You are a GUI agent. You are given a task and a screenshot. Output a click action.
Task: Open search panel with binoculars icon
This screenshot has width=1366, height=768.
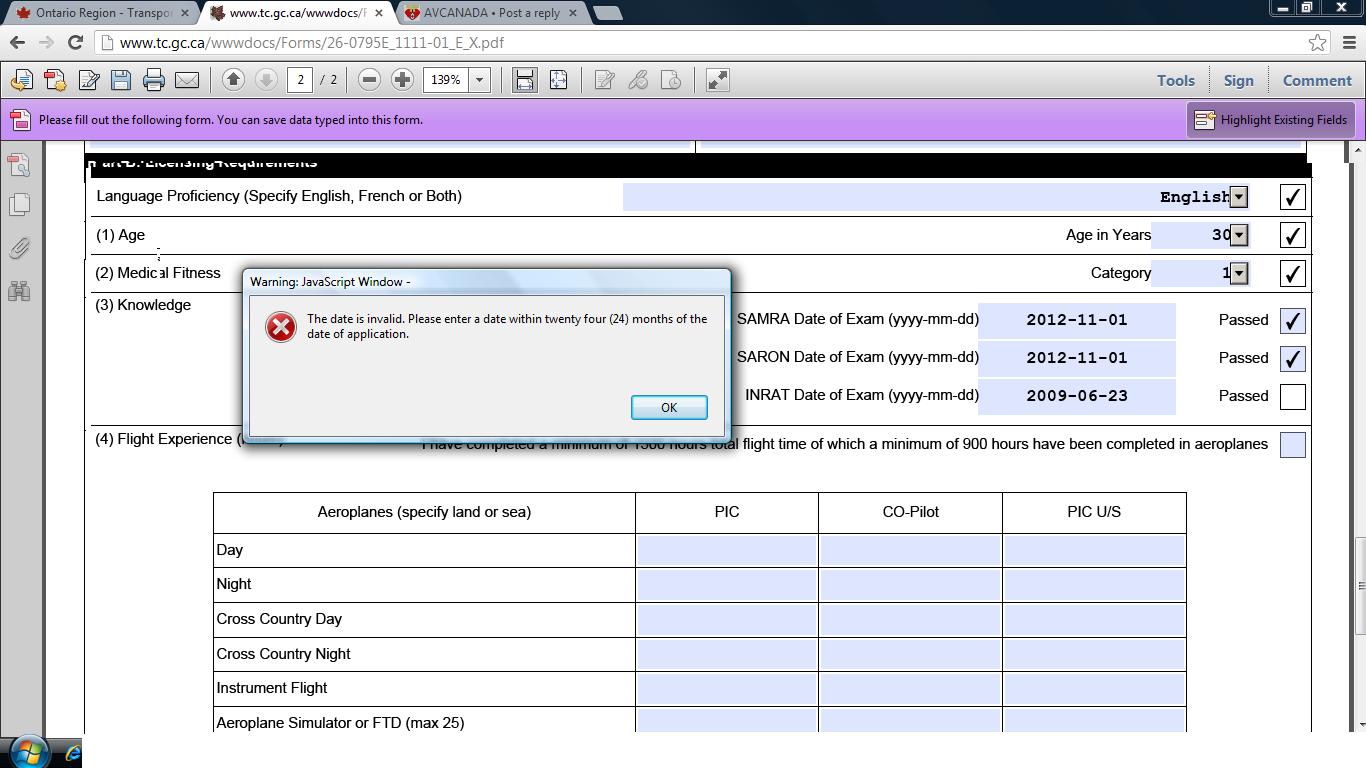[19, 291]
